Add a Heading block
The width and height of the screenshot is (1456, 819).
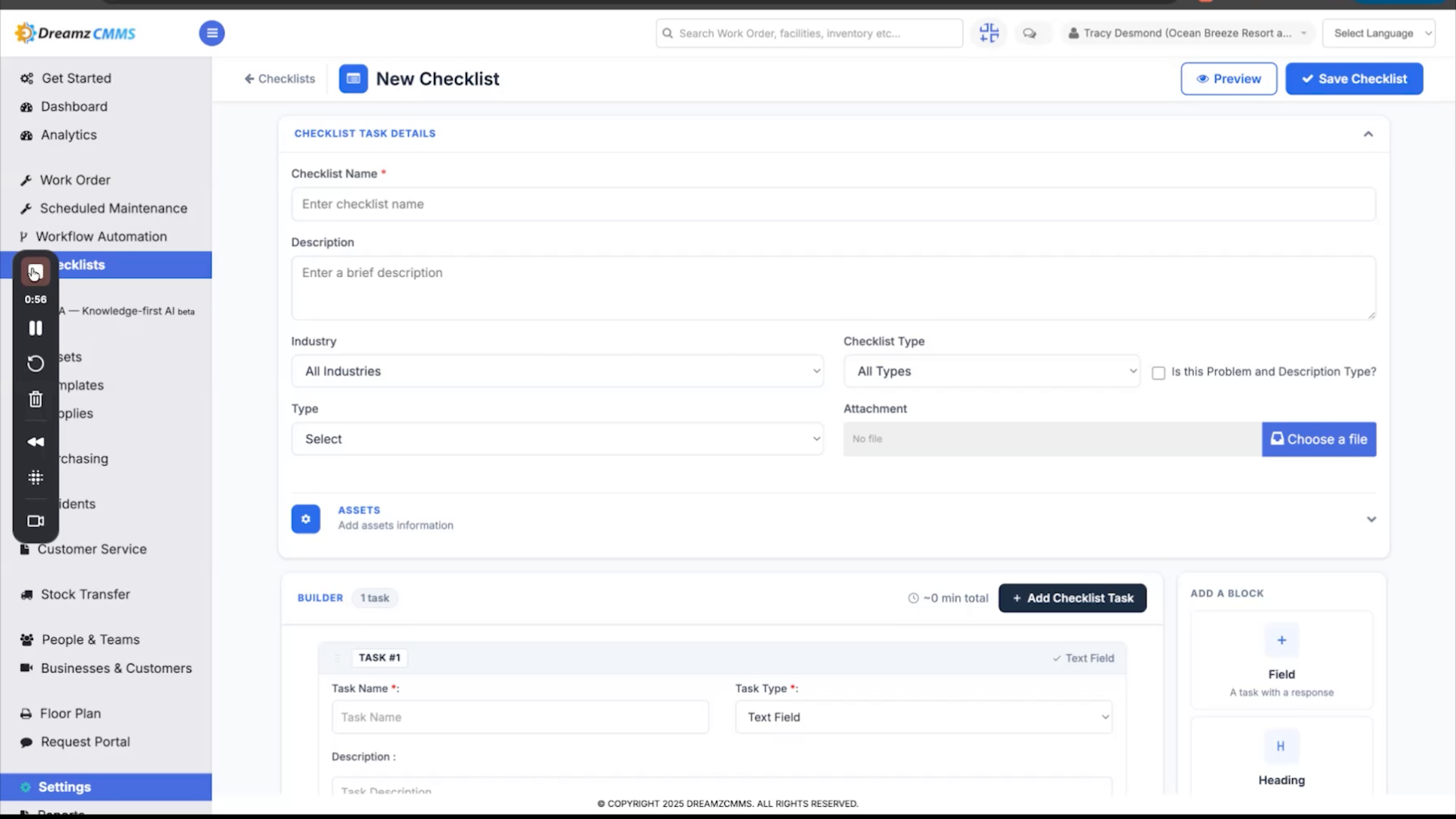[1281, 756]
